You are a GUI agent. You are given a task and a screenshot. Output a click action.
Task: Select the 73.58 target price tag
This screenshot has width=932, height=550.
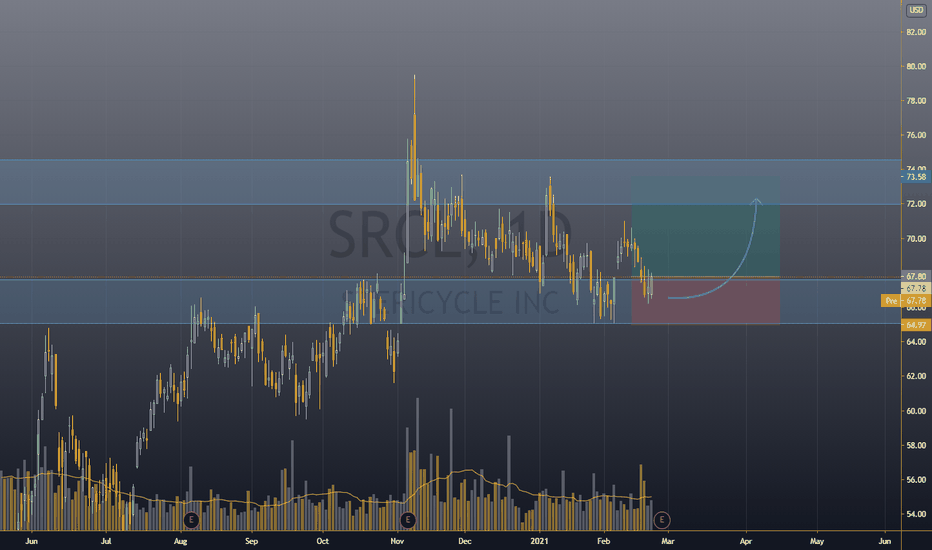coord(916,177)
